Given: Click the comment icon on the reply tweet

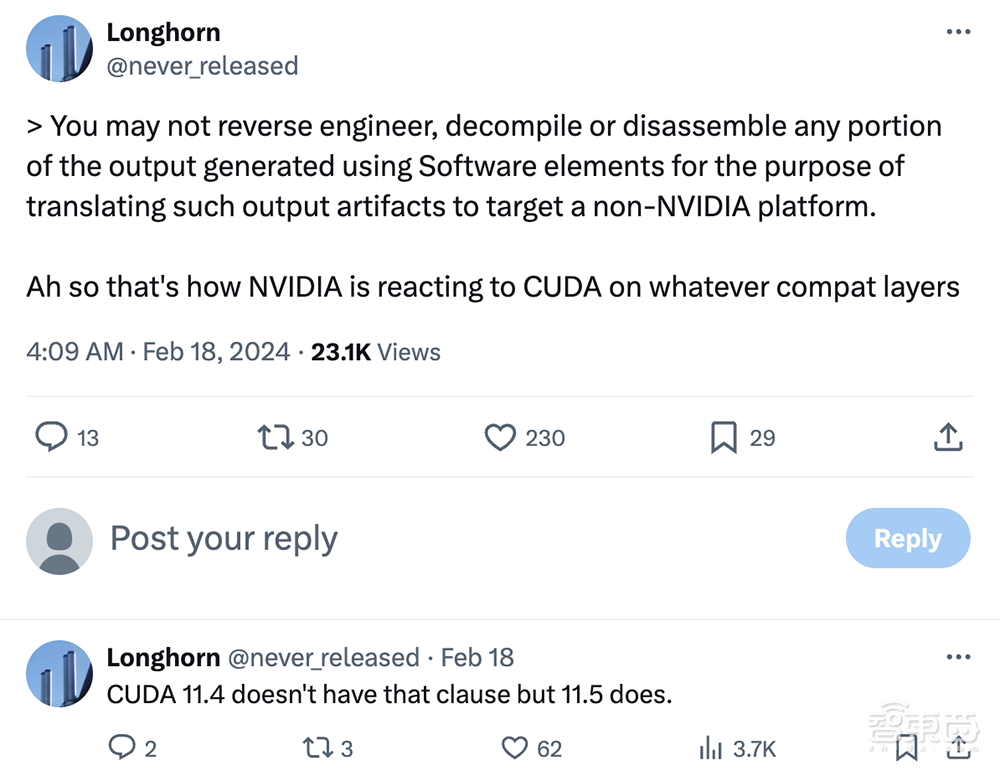Looking at the screenshot, I should click(121, 747).
